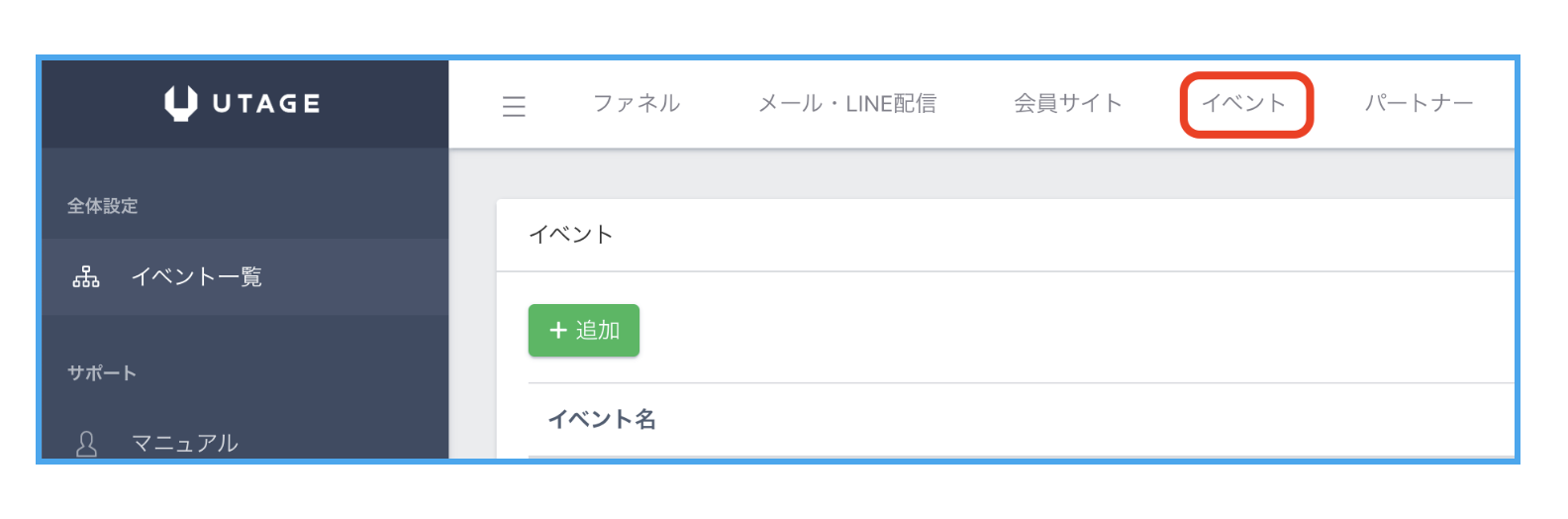
Task: Click the sitemap icon beside イベント一覧
Action: point(86,277)
